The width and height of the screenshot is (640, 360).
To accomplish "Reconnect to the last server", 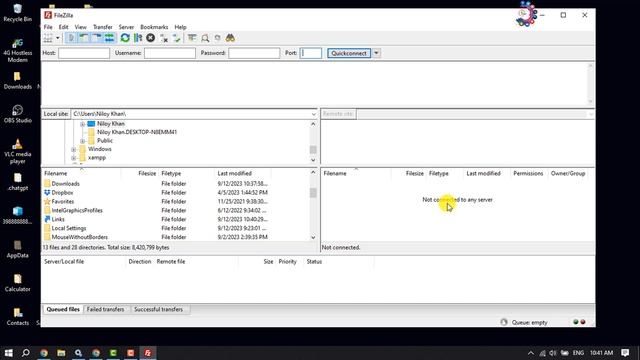I will [x=176, y=38].
